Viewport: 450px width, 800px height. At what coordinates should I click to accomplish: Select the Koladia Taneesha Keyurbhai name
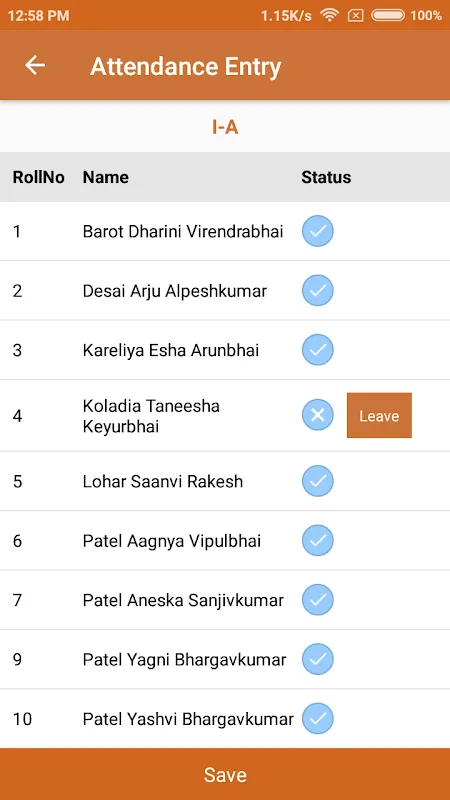(151, 416)
